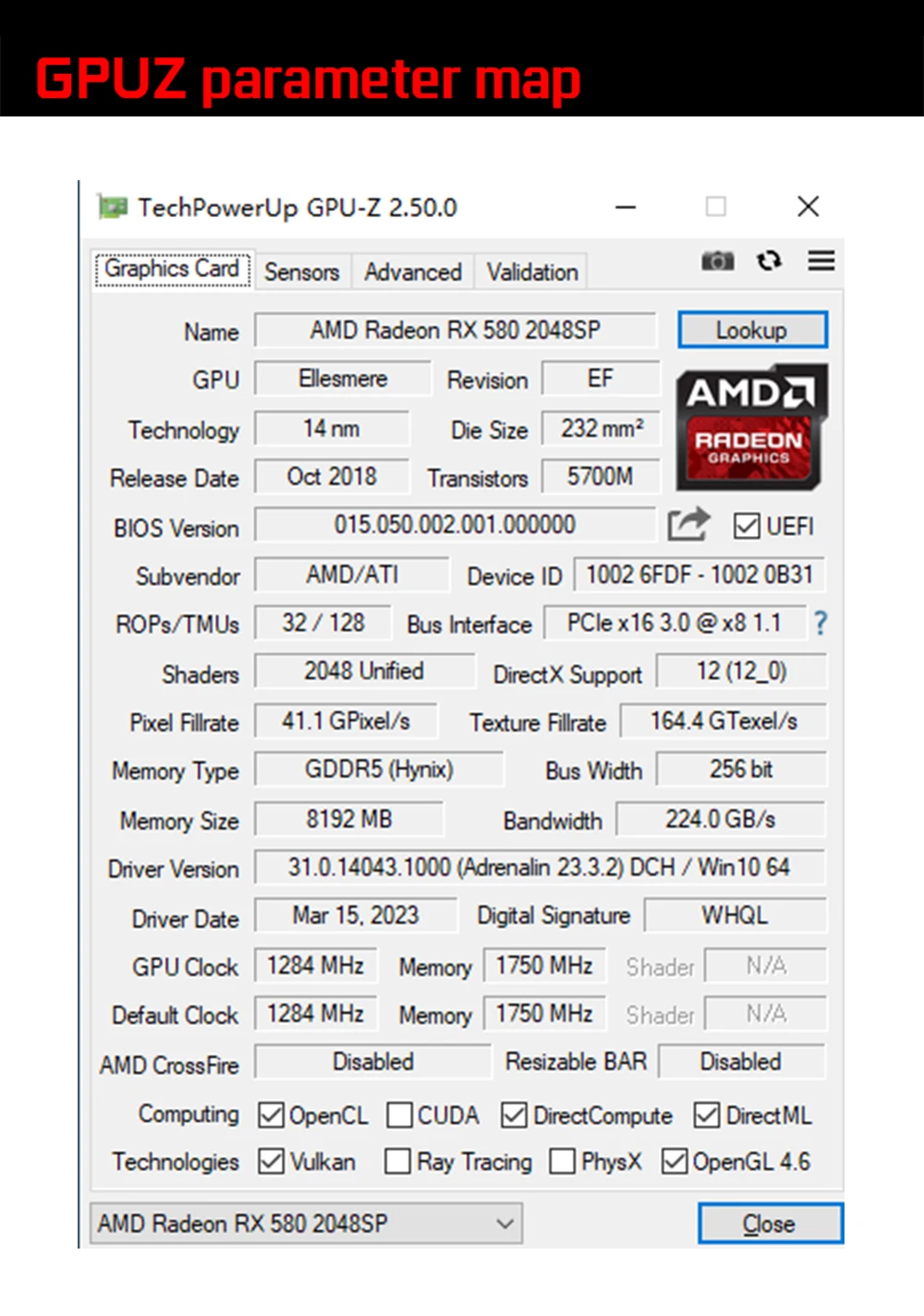Switch to the Sensors tab
924x1316 pixels.
(301, 272)
